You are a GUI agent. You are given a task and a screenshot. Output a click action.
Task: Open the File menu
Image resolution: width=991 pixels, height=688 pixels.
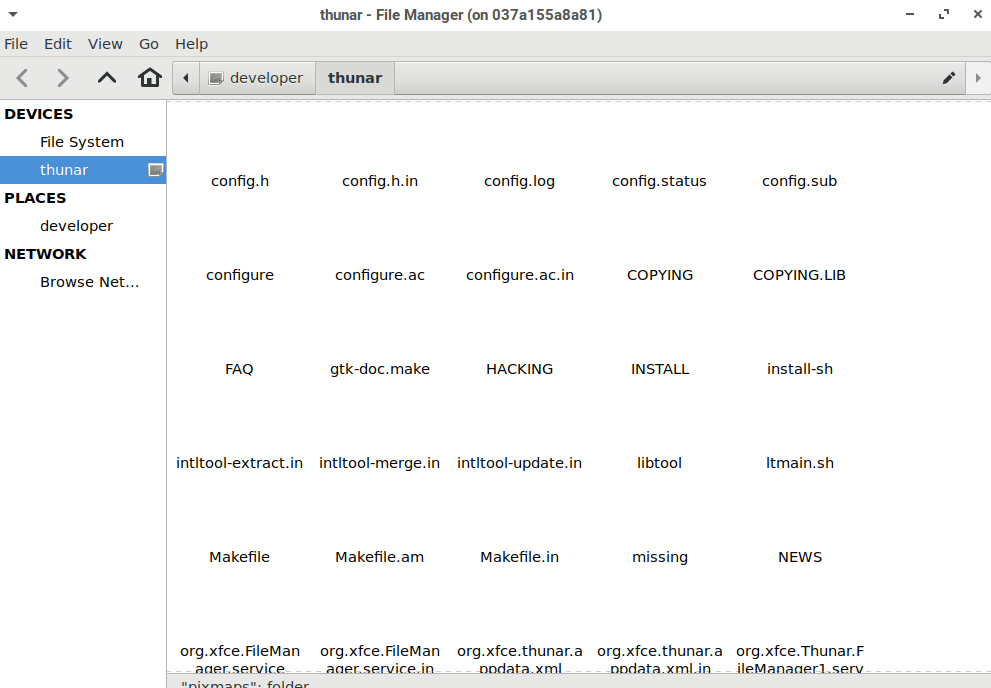coord(16,44)
